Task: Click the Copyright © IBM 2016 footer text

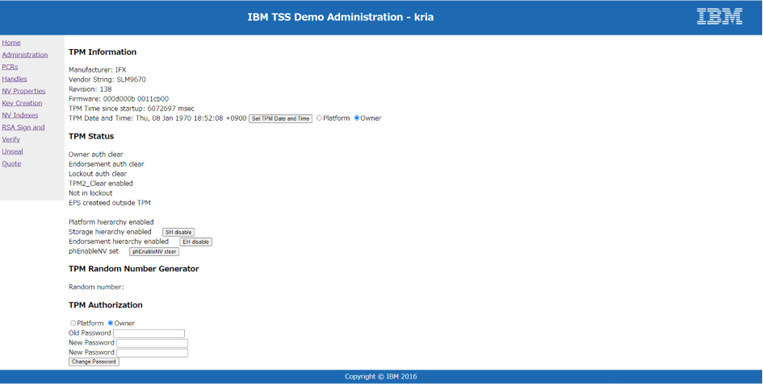Action: [381, 376]
